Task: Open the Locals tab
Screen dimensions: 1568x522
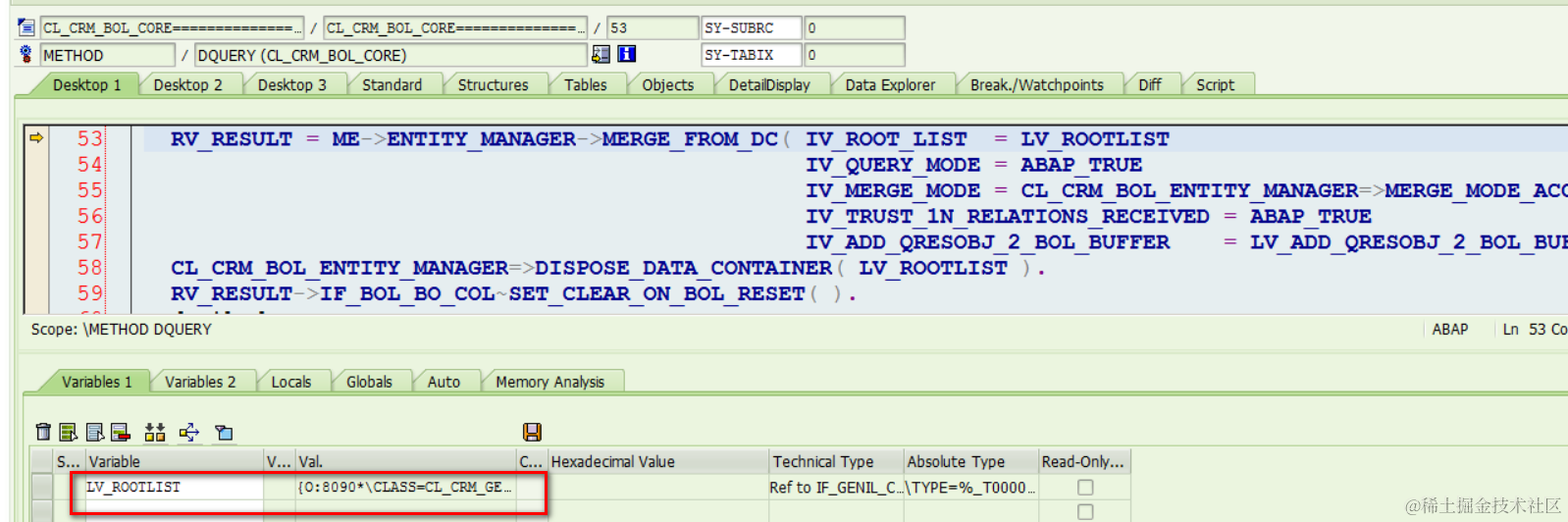Action: 290,382
